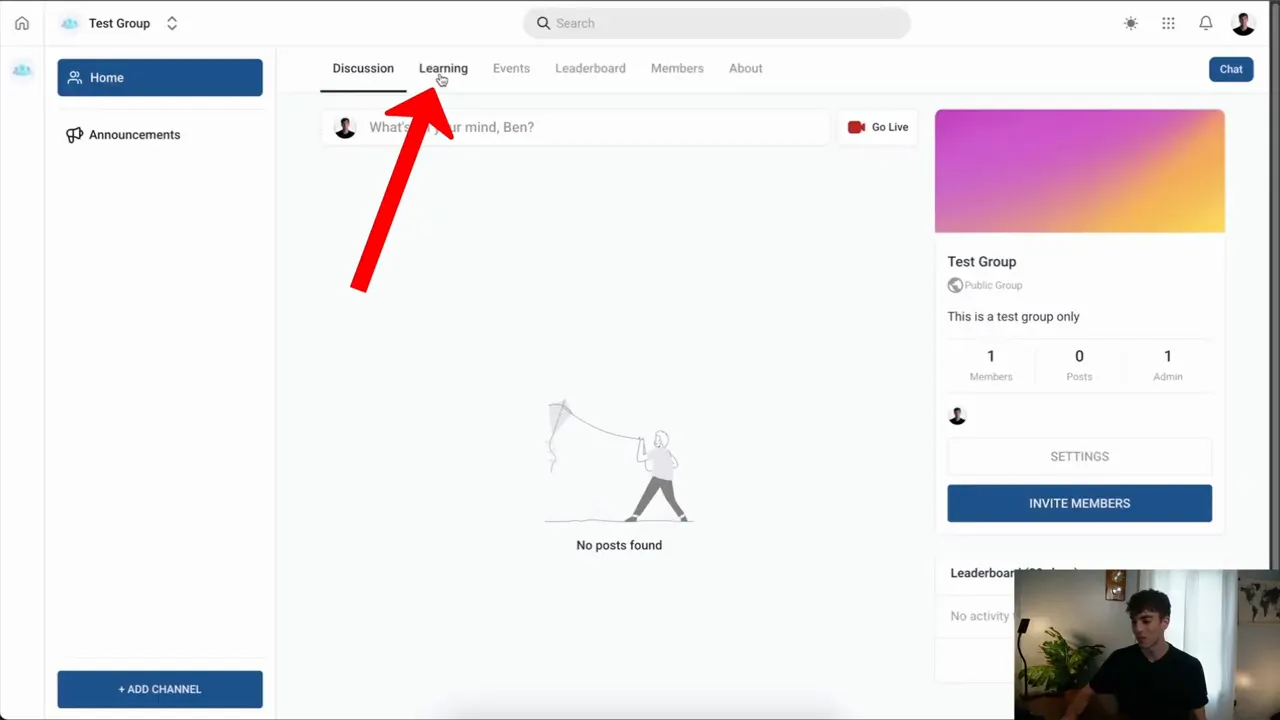Select the Announcements megaphone icon in sidebar

pos(74,134)
